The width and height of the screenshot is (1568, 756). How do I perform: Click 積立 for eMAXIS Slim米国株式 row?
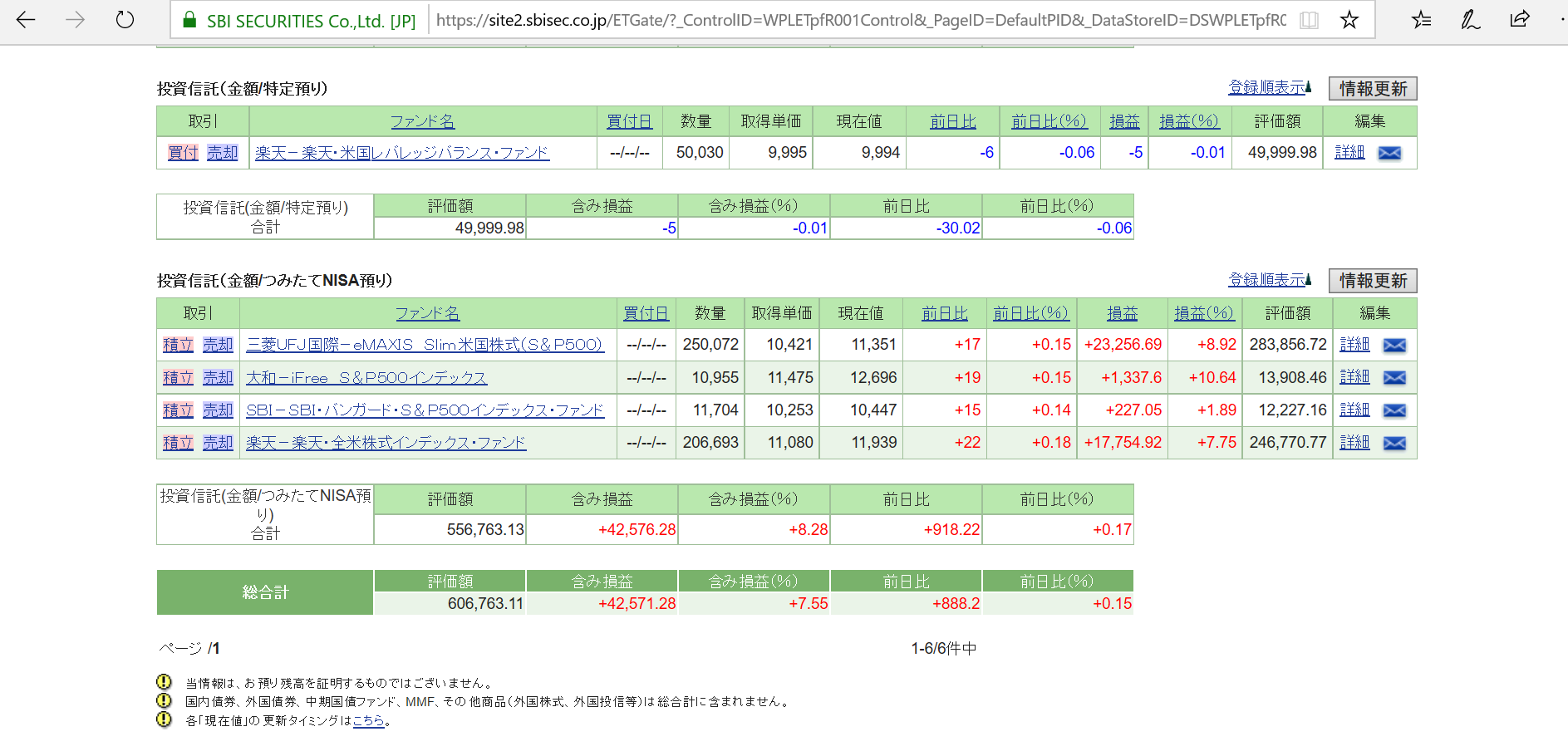coord(178,345)
